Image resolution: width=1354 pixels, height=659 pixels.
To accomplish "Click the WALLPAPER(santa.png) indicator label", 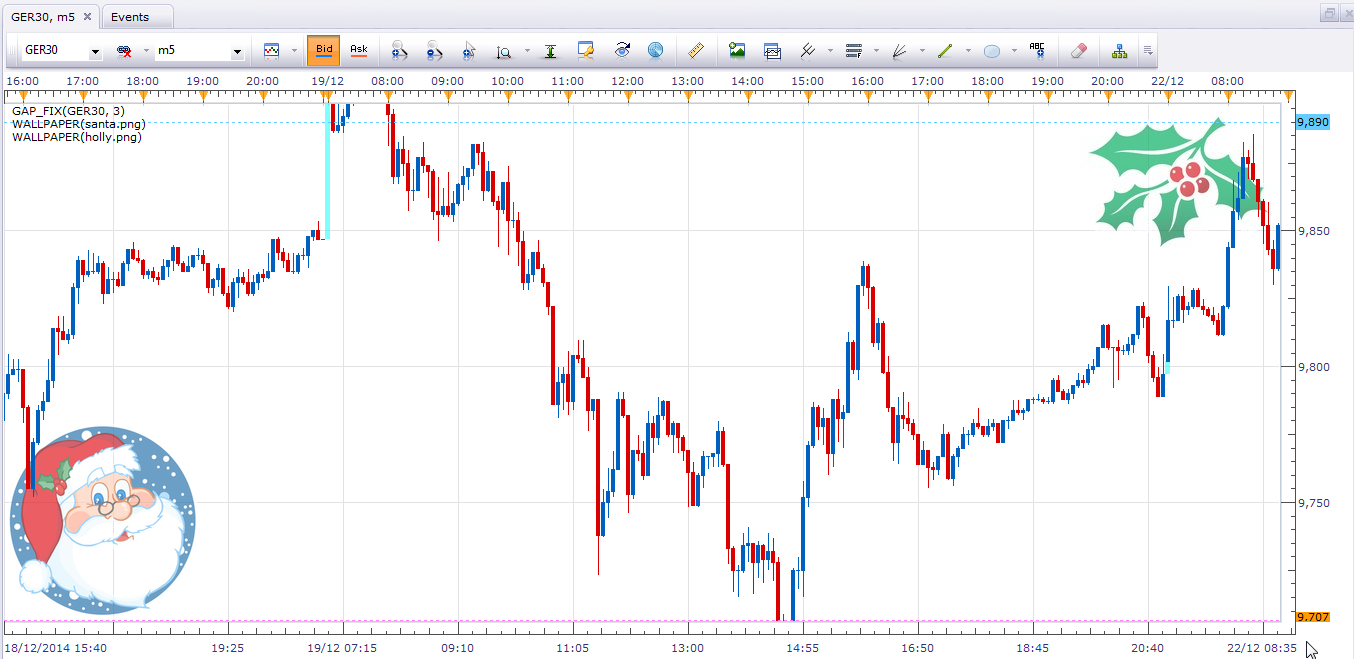I will coord(78,124).
